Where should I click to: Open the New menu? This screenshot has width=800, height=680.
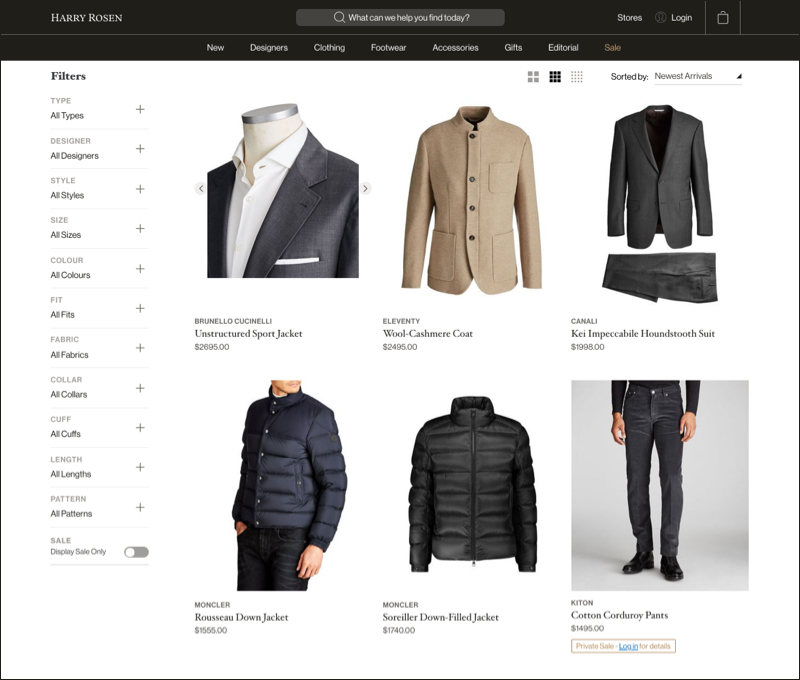click(215, 47)
